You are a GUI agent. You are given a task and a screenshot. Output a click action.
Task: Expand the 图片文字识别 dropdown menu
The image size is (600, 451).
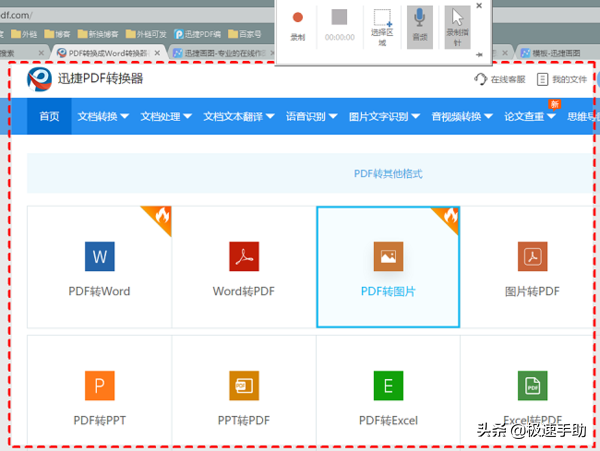(x=384, y=116)
